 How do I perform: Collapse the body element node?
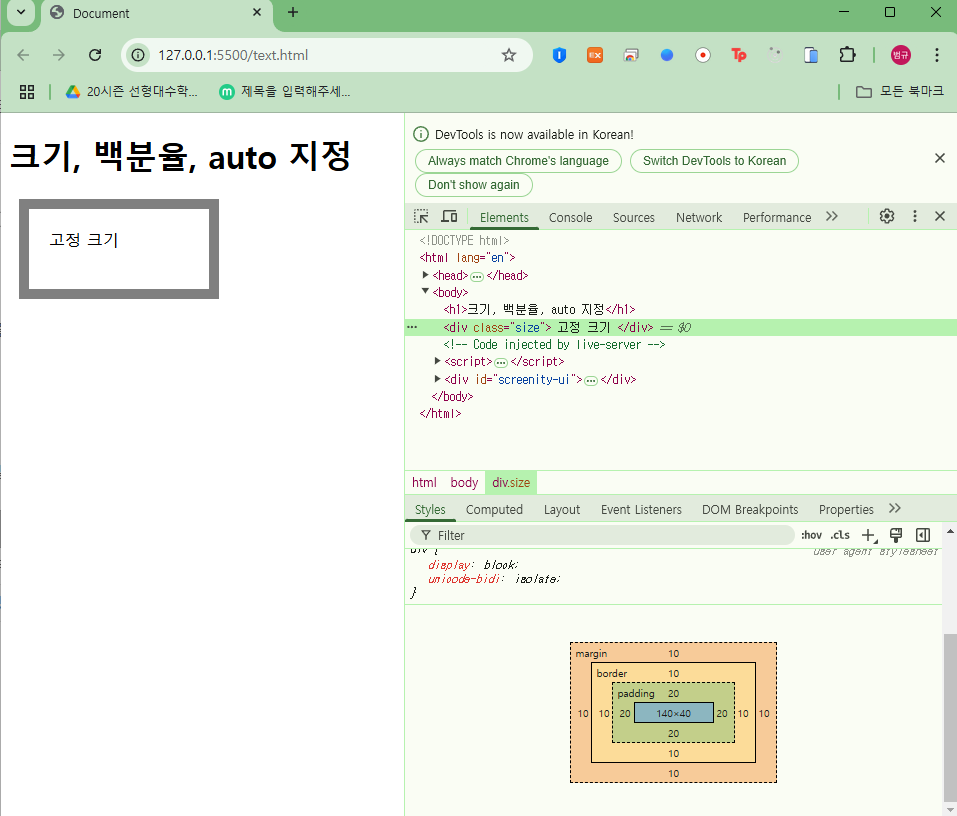click(x=425, y=292)
